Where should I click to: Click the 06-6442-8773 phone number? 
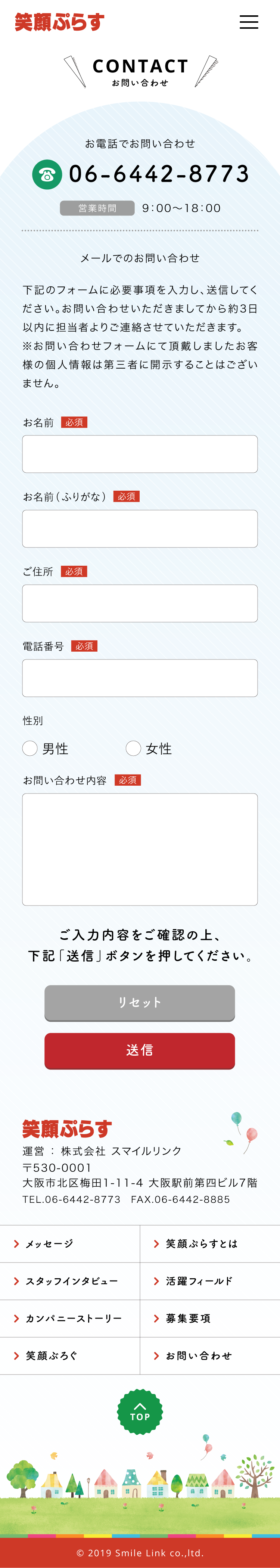pyautogui.click(x=159, y=174)
